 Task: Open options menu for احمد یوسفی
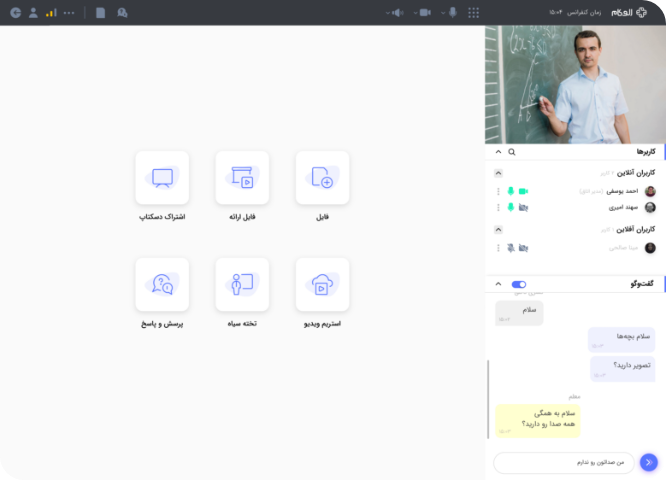(498, 192)
